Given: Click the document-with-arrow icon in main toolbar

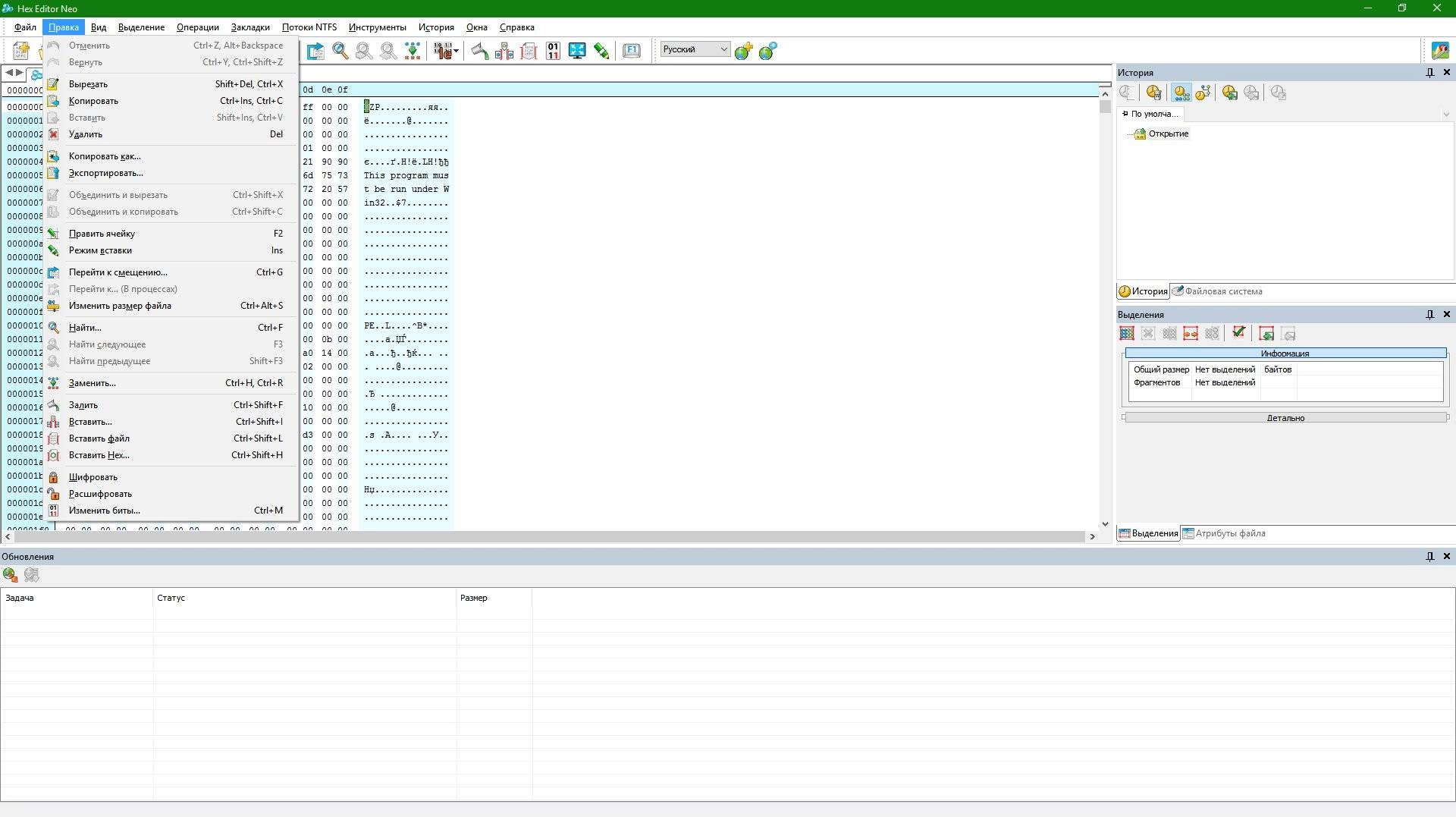Looking at the screenshot, I should point(315,51).
